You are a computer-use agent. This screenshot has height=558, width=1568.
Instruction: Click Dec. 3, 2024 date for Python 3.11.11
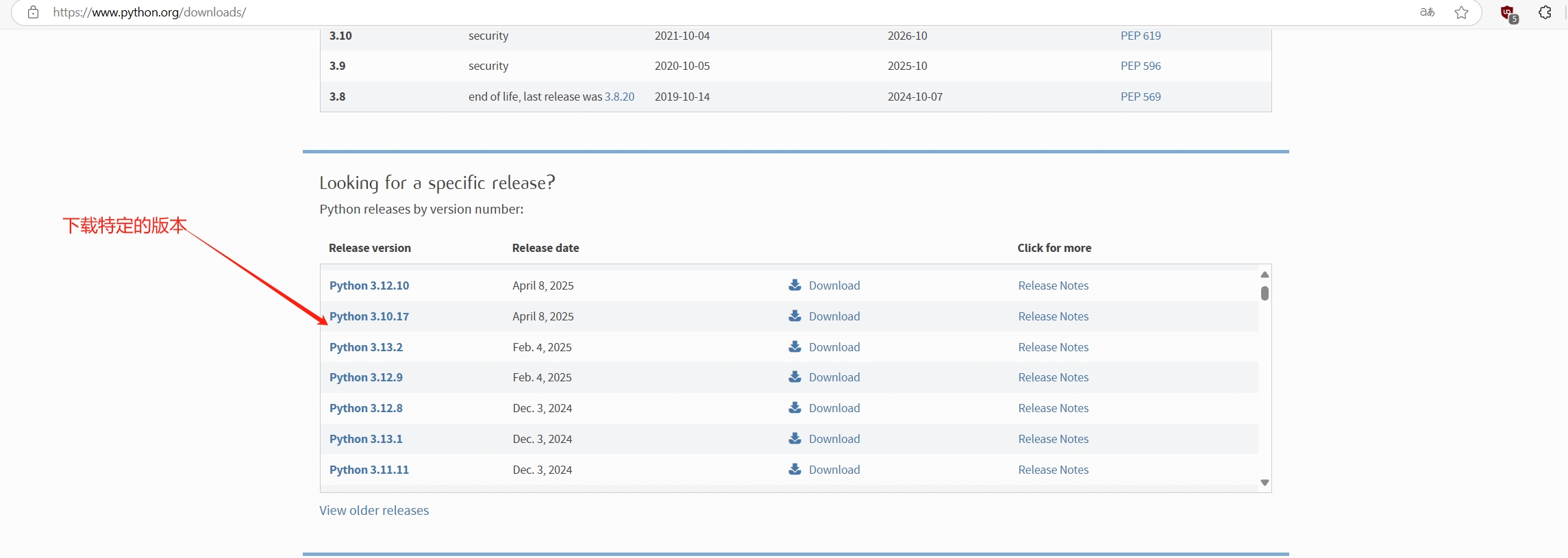click(542, 470)
